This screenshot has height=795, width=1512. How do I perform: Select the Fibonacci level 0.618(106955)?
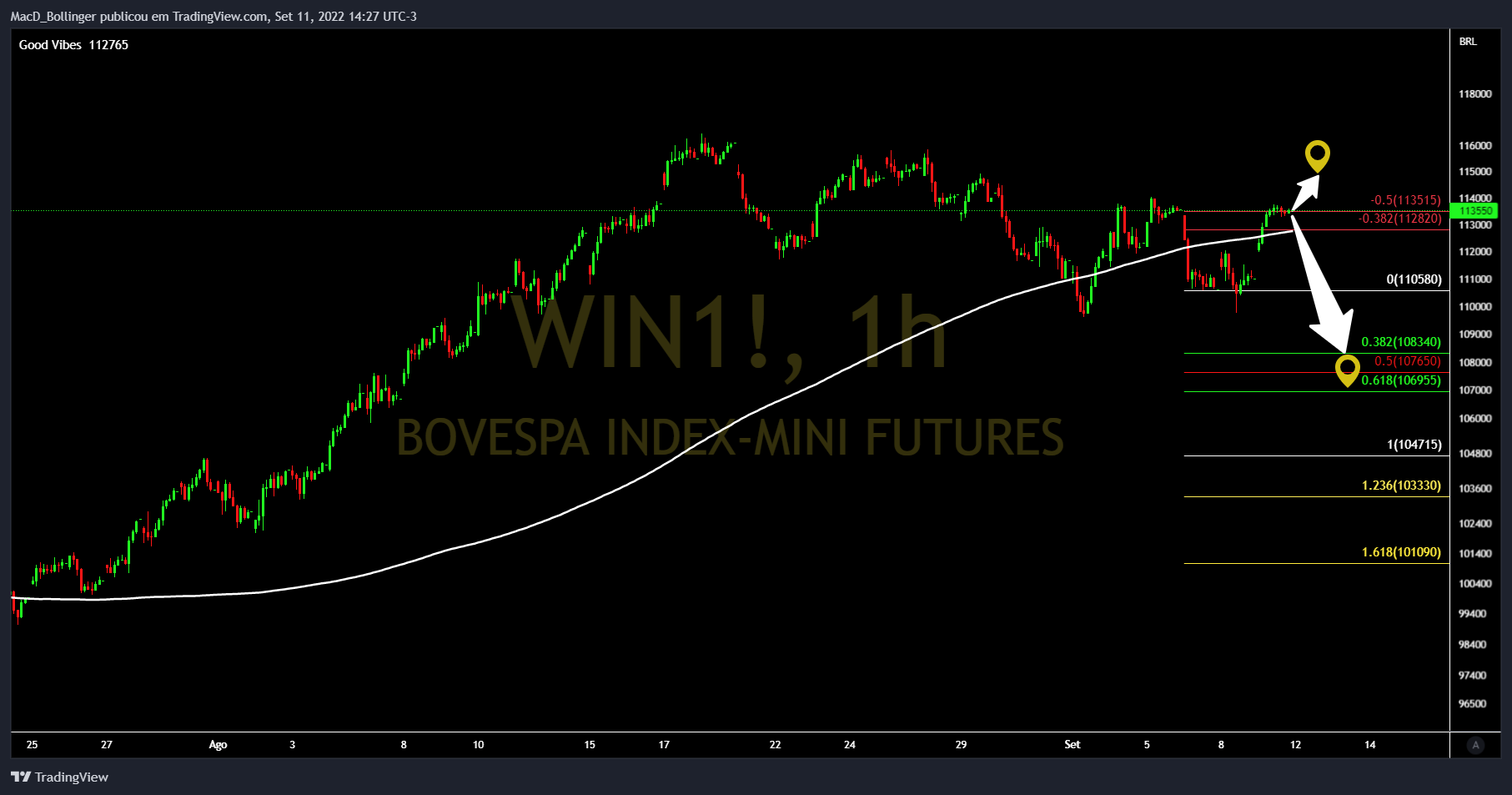point(1401,380)
